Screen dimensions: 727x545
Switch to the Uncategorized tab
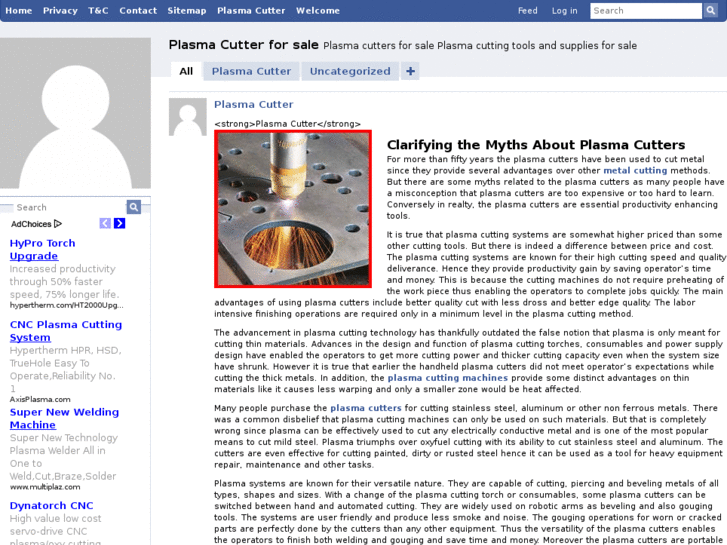coord(350,71)
